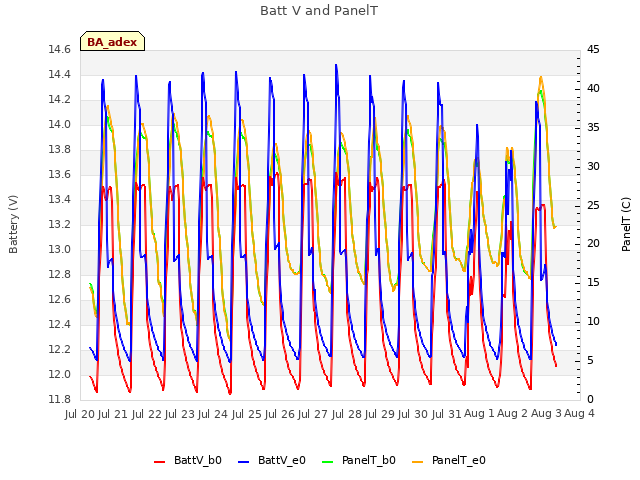Screen dimensions: 640x480
Task: Click the PanelT_e0 legend label
Action: 459,460
